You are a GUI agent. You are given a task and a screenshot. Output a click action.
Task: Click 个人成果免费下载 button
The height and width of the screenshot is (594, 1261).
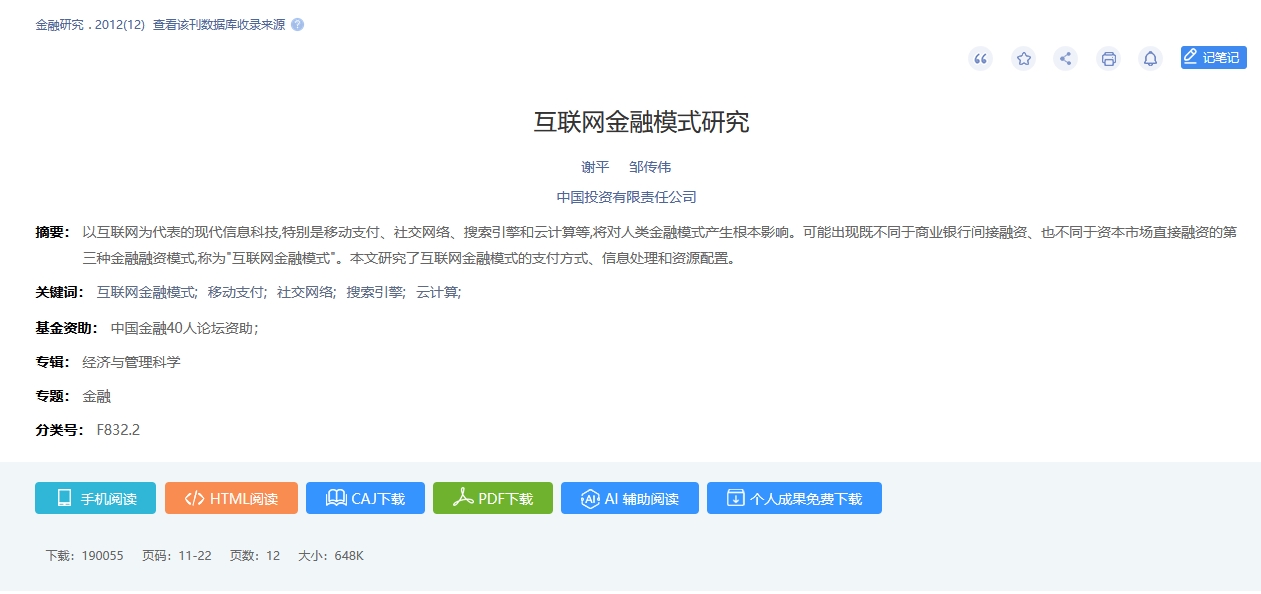794,498
